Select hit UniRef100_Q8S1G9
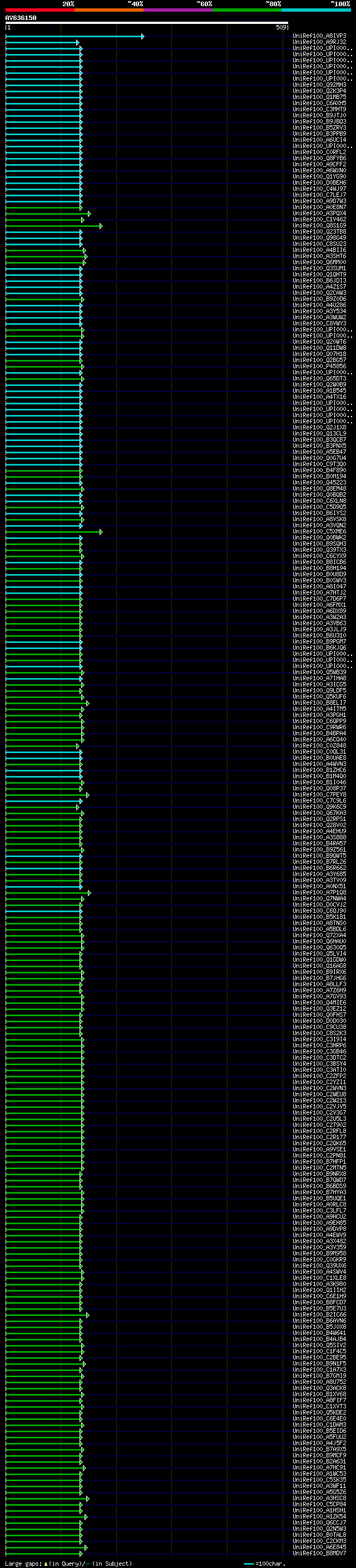 pyautogui.click(x=319, y=225)
